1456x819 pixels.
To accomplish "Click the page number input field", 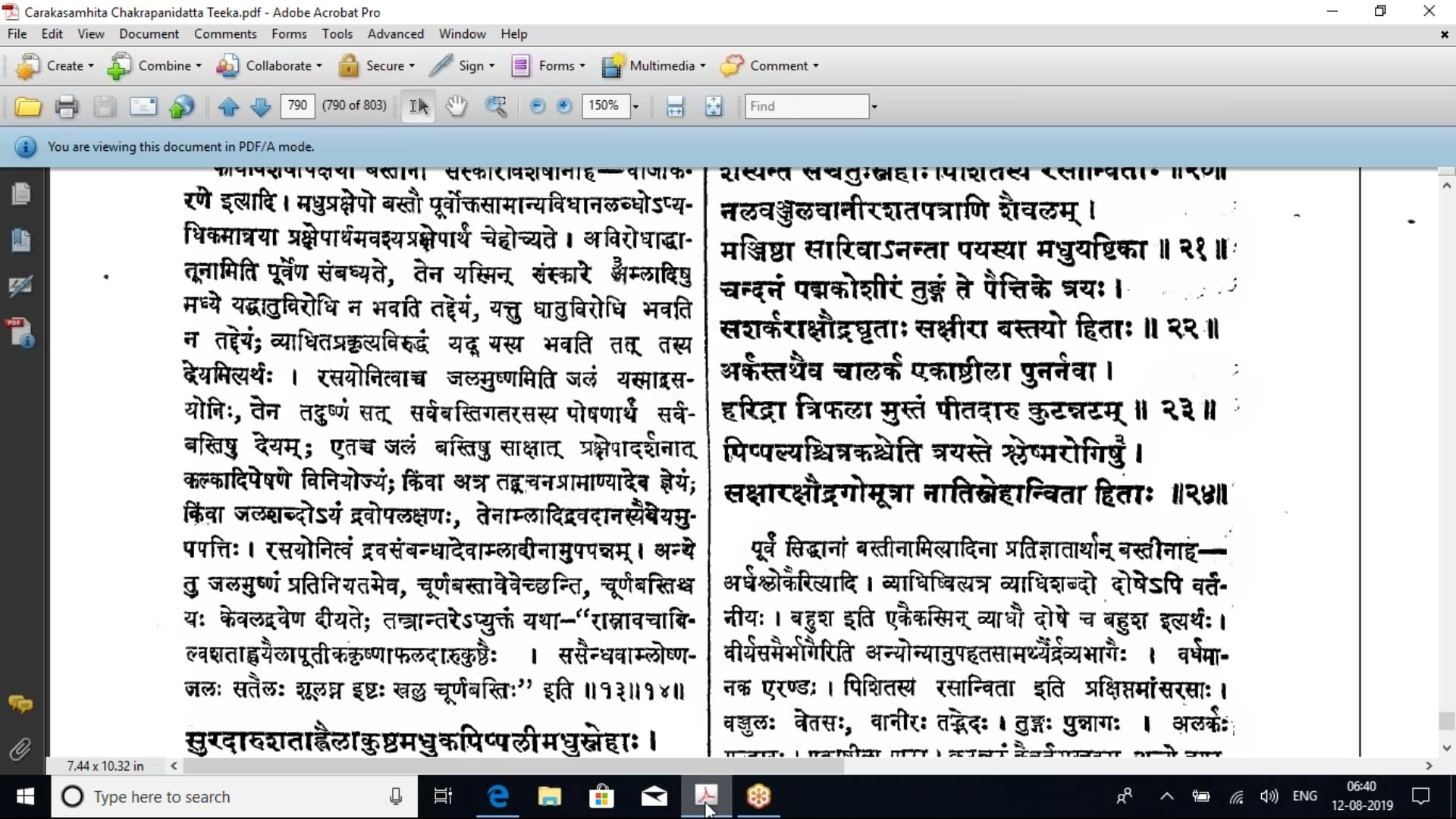I will (297, 105).
